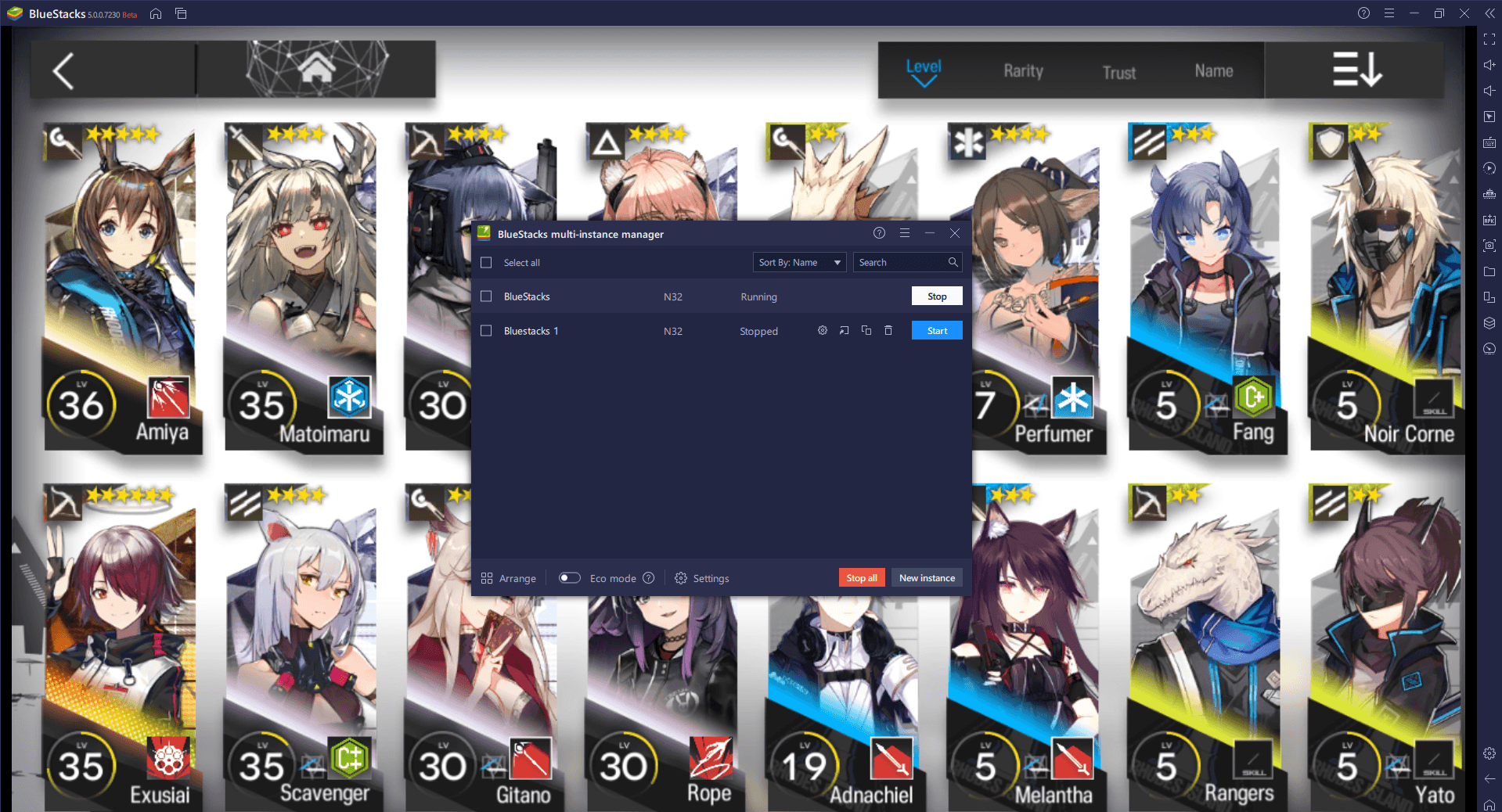This screenshot has height=812, width=1502.
Task: Check the BlueStacks instance checkbox
Action: (x=486, y=296)
